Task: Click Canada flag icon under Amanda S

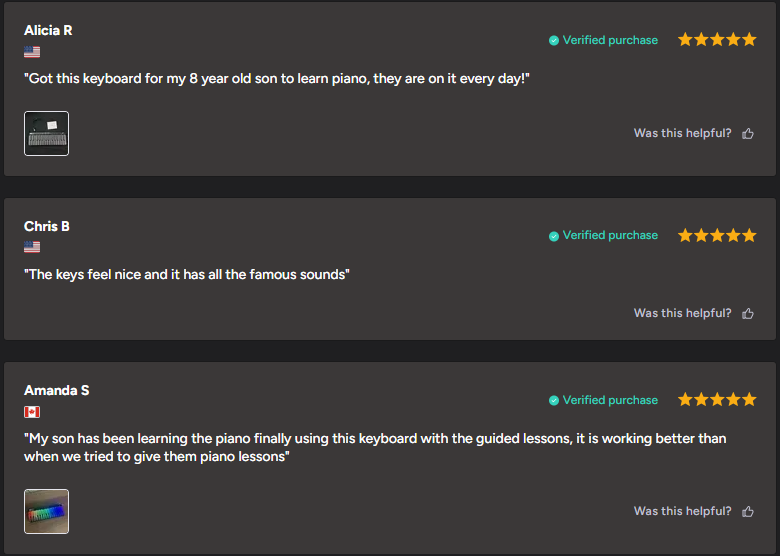Action: [32, 412]
